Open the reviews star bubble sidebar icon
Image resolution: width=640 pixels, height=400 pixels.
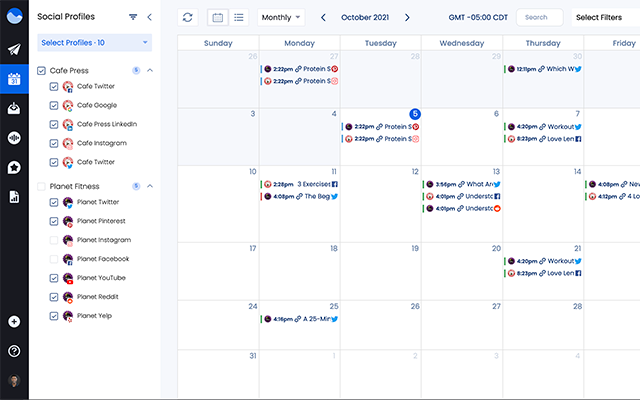[14, 167]
